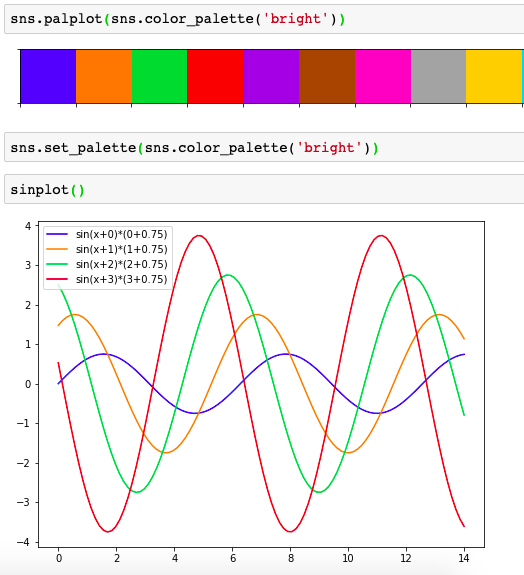Select the orange palette swatch
The image size is (524, 575).
click(x=104, y=76)
